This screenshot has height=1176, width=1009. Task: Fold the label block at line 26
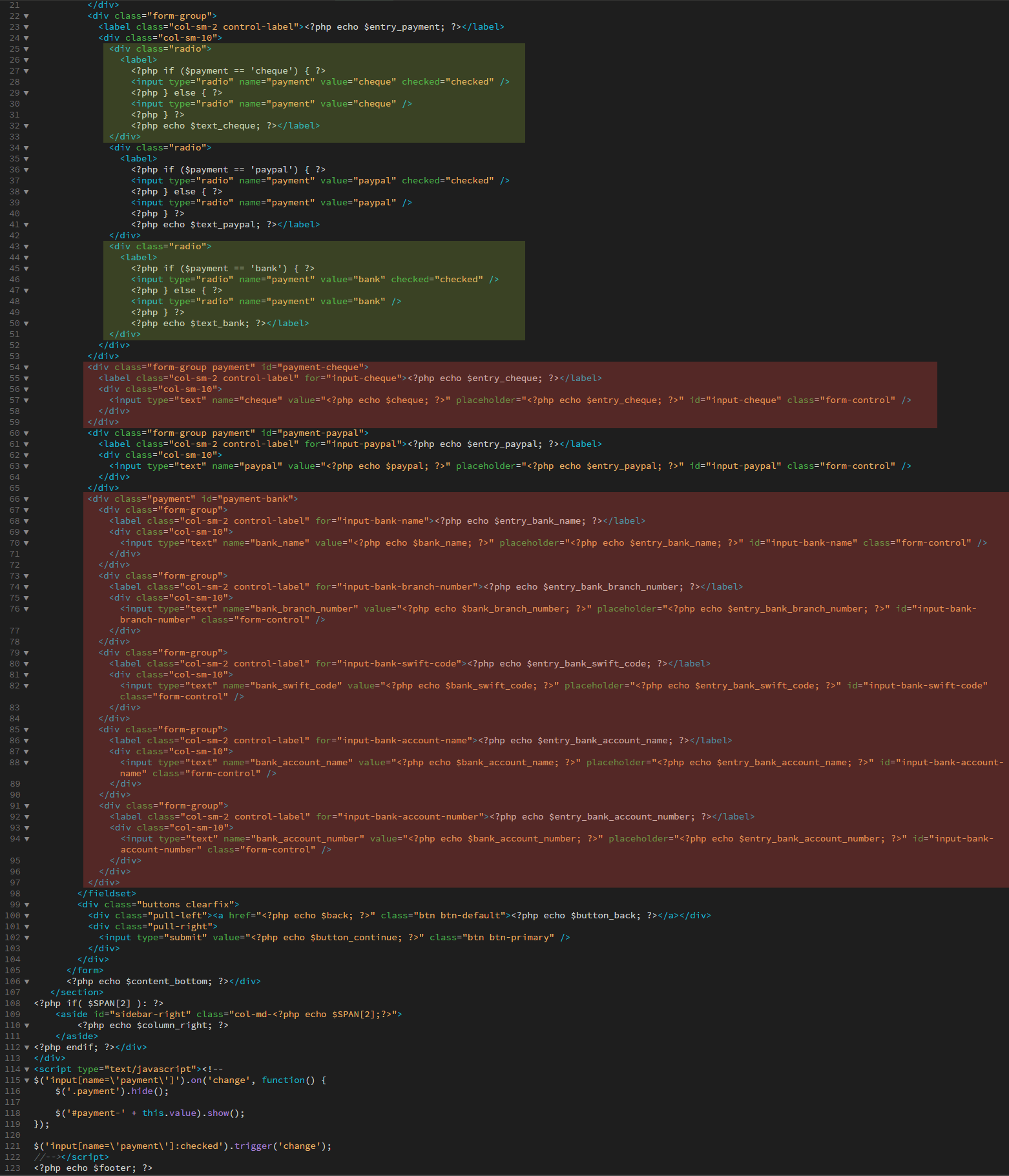(x=26, y=60)
